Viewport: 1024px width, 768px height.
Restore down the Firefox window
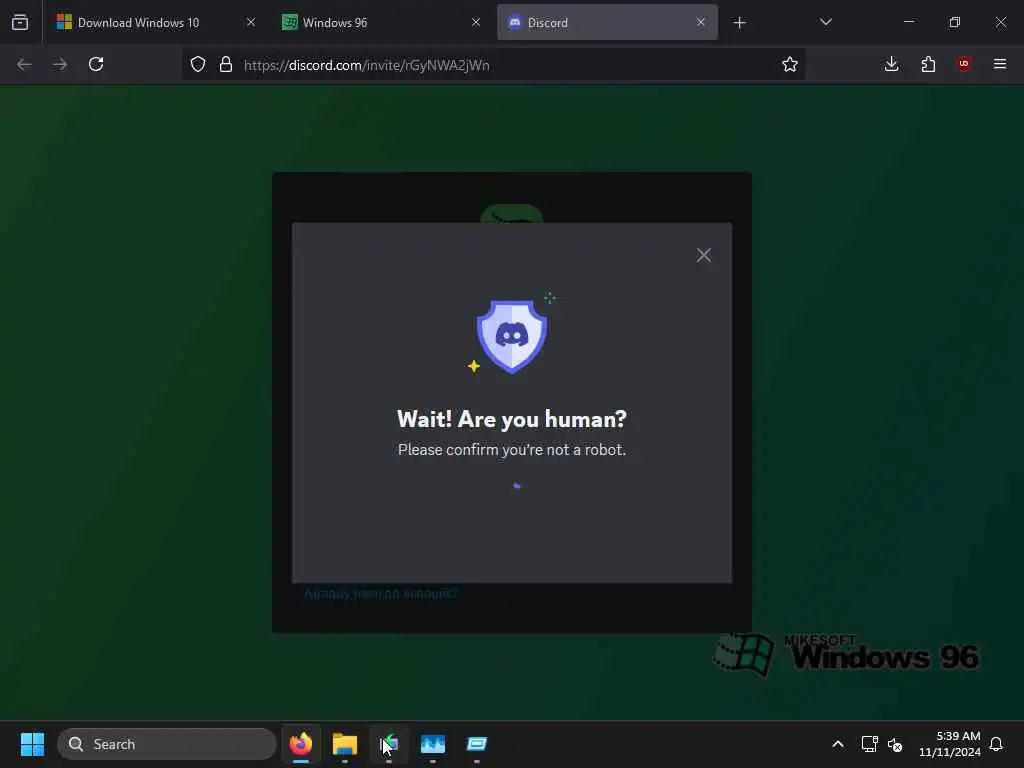pos(955,22)
